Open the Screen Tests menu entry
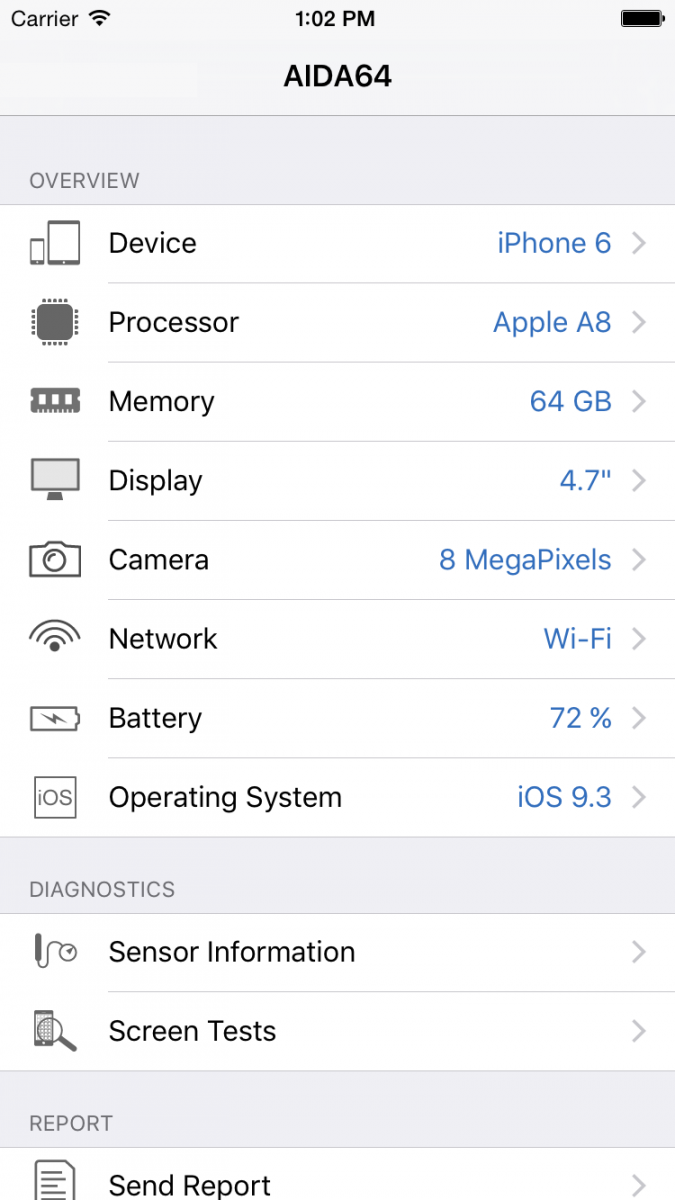675x1200 pixels. click(x=192, y=1031)
